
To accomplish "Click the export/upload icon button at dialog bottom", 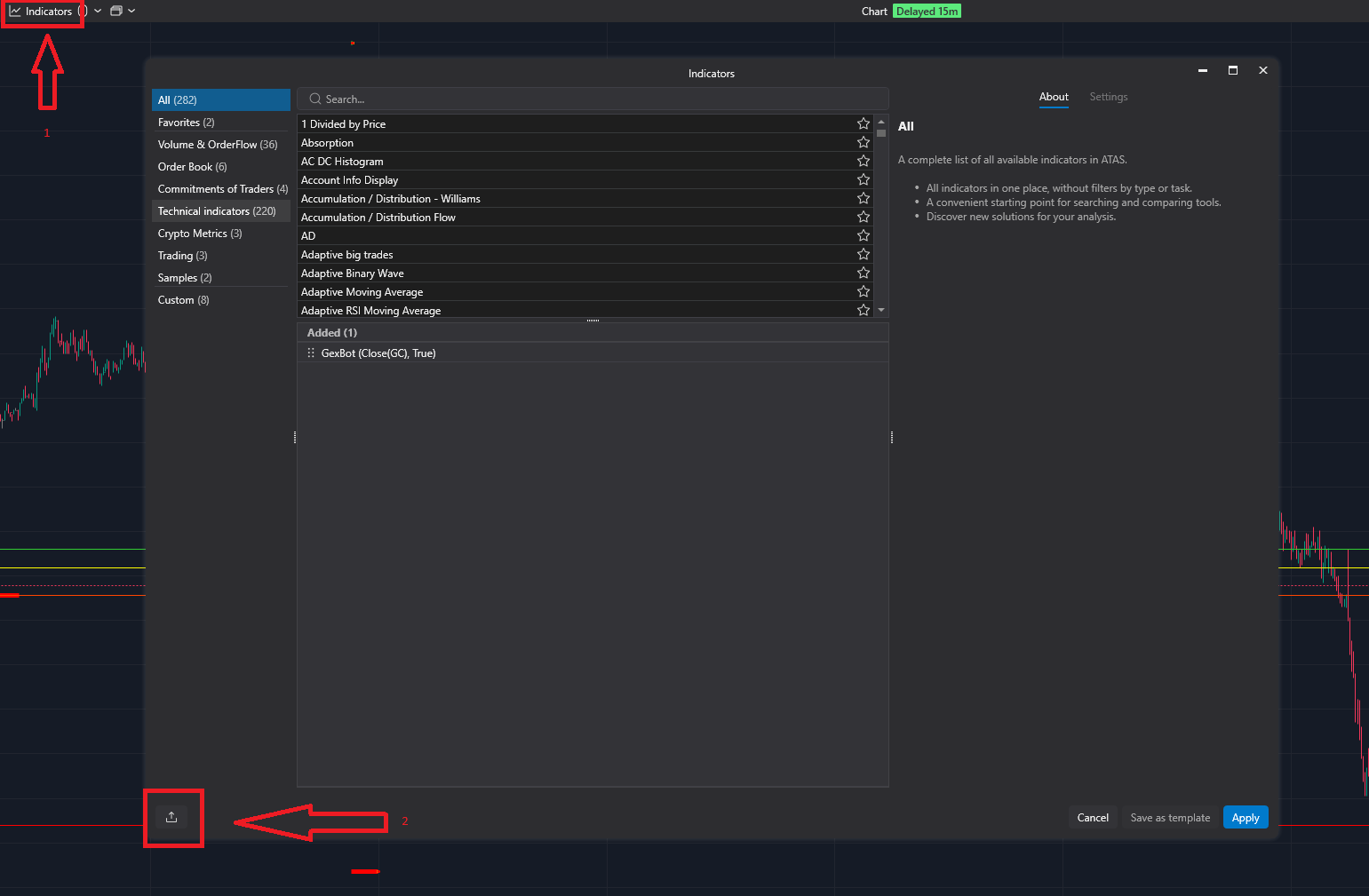I will 171,818.
